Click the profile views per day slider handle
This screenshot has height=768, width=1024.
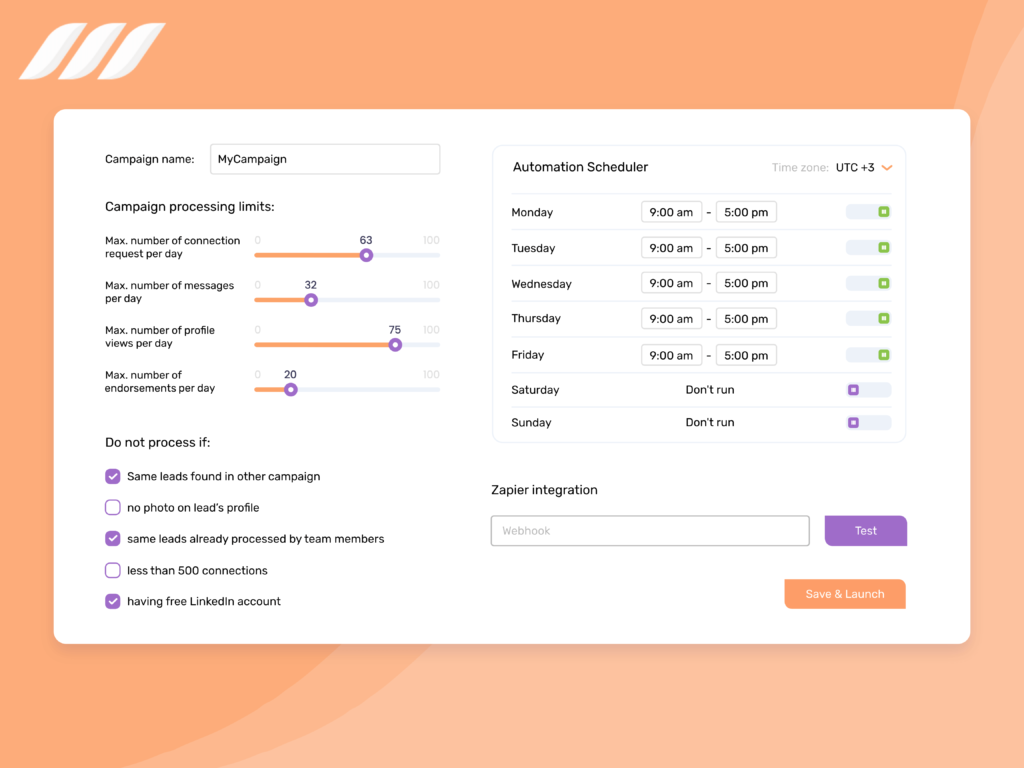pyautogui.click(x=395, y=345)
